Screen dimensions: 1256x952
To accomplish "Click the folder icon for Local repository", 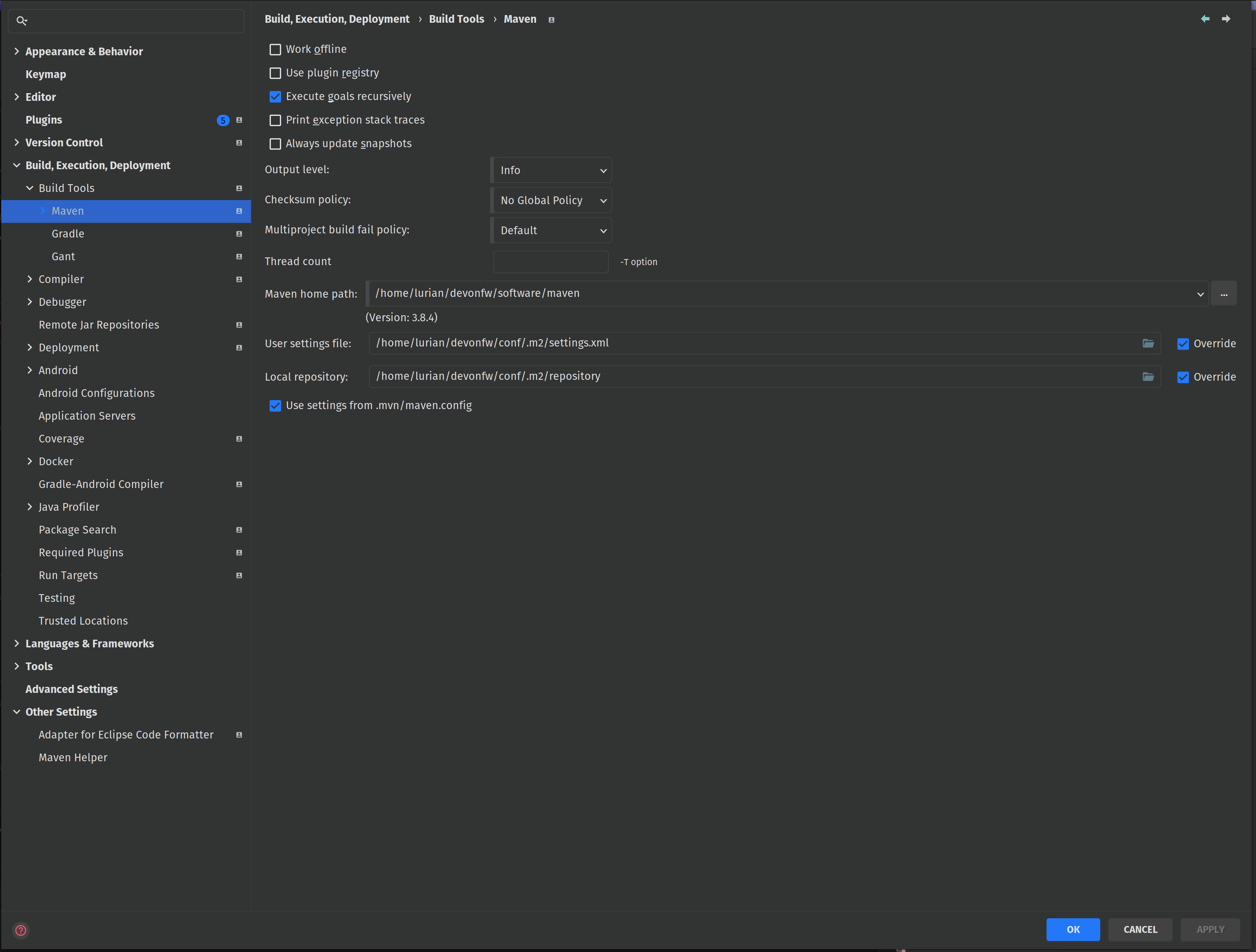I will (1148, 376).
